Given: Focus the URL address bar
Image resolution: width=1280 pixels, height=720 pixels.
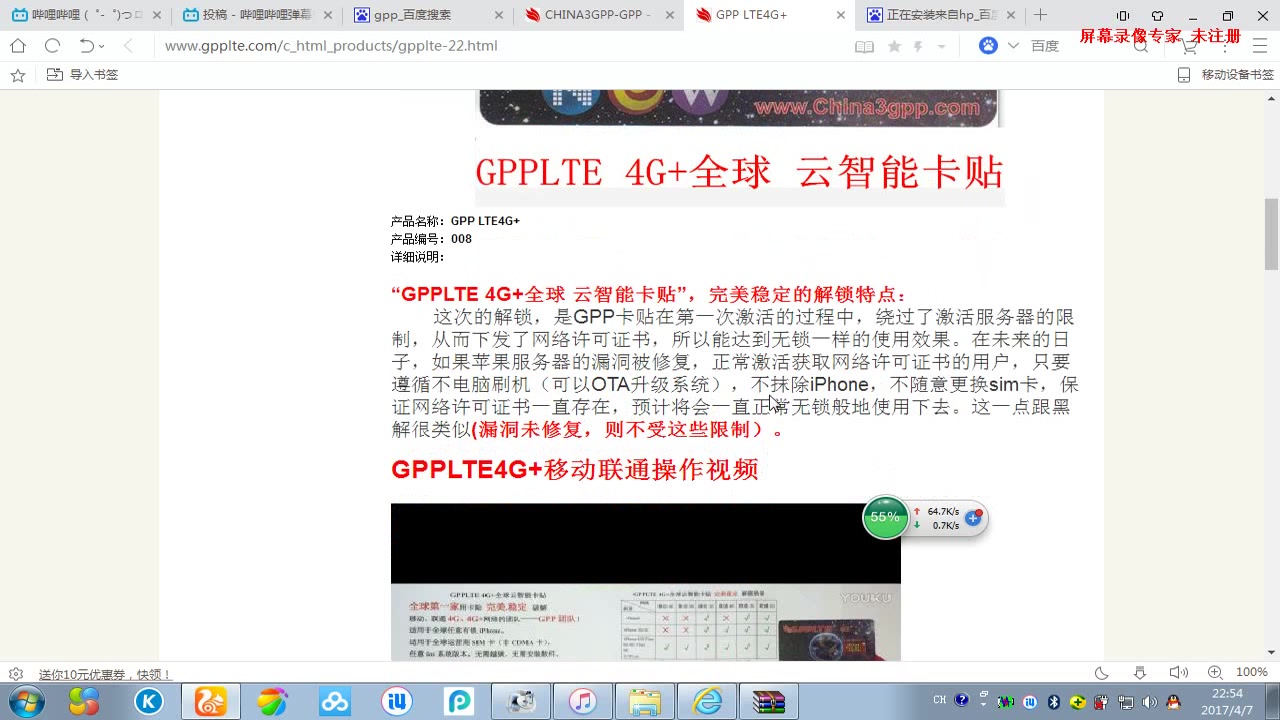Looking at the screenshot, I should click(500, 46).
